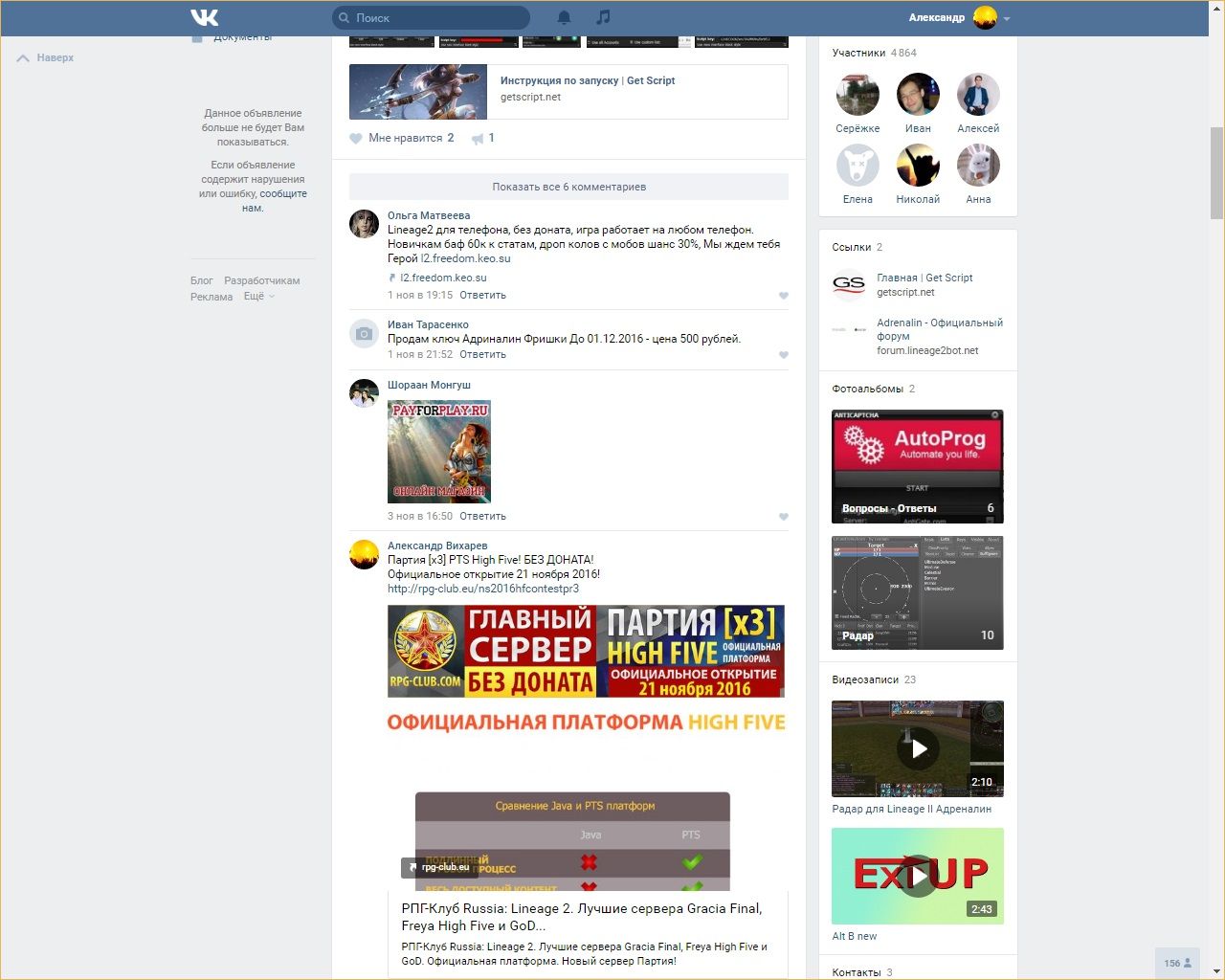The image size is (1225, 980).
Task: Show all 6 comments
Action: coord(568,187)
